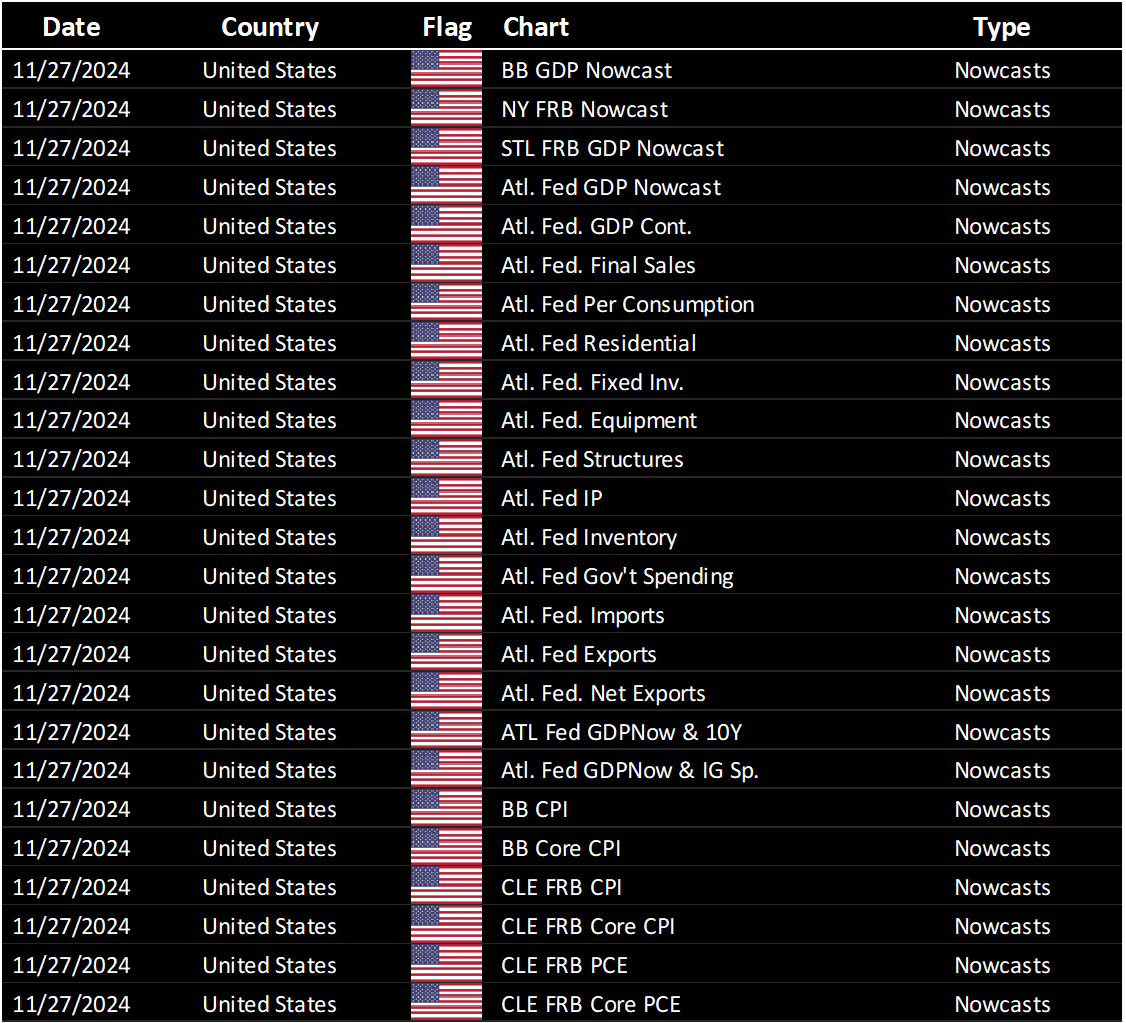This screenshot has height=1023, width=1126.
Task: Select the flag next to BB Core CPI
Action: (446, 848)
